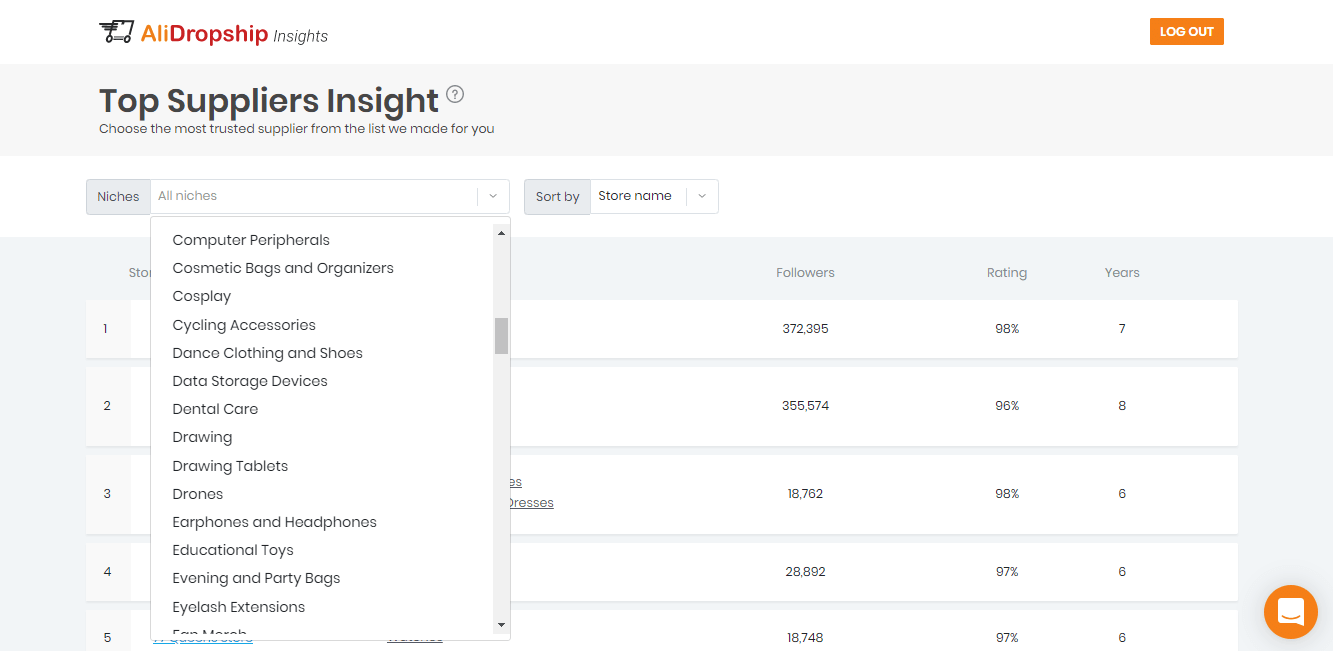Open the help question mark beside the title
The width and height of the screenshot is (1333, 651).
click(x=455, y=93)
